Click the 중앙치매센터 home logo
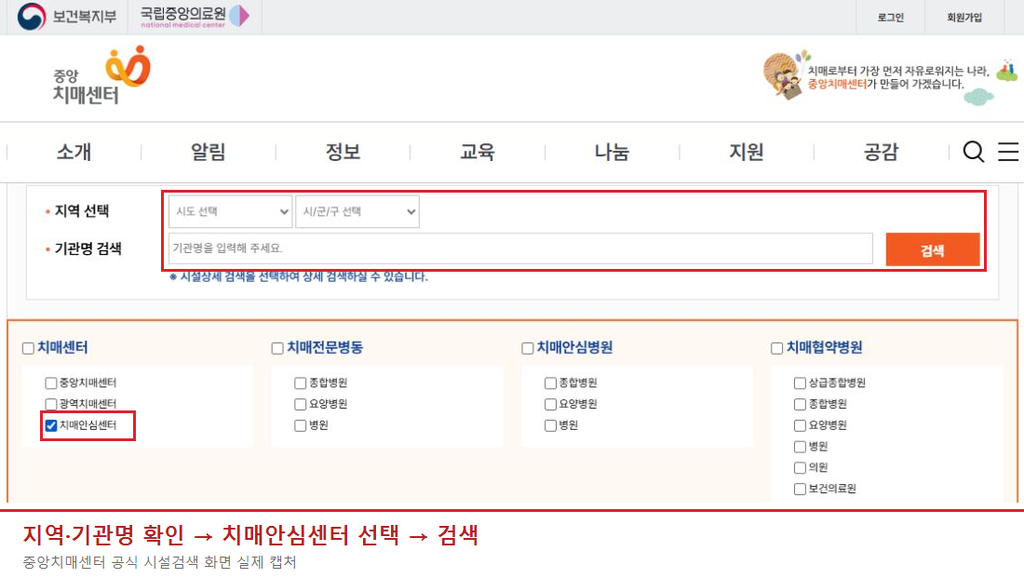 point(101,76)
